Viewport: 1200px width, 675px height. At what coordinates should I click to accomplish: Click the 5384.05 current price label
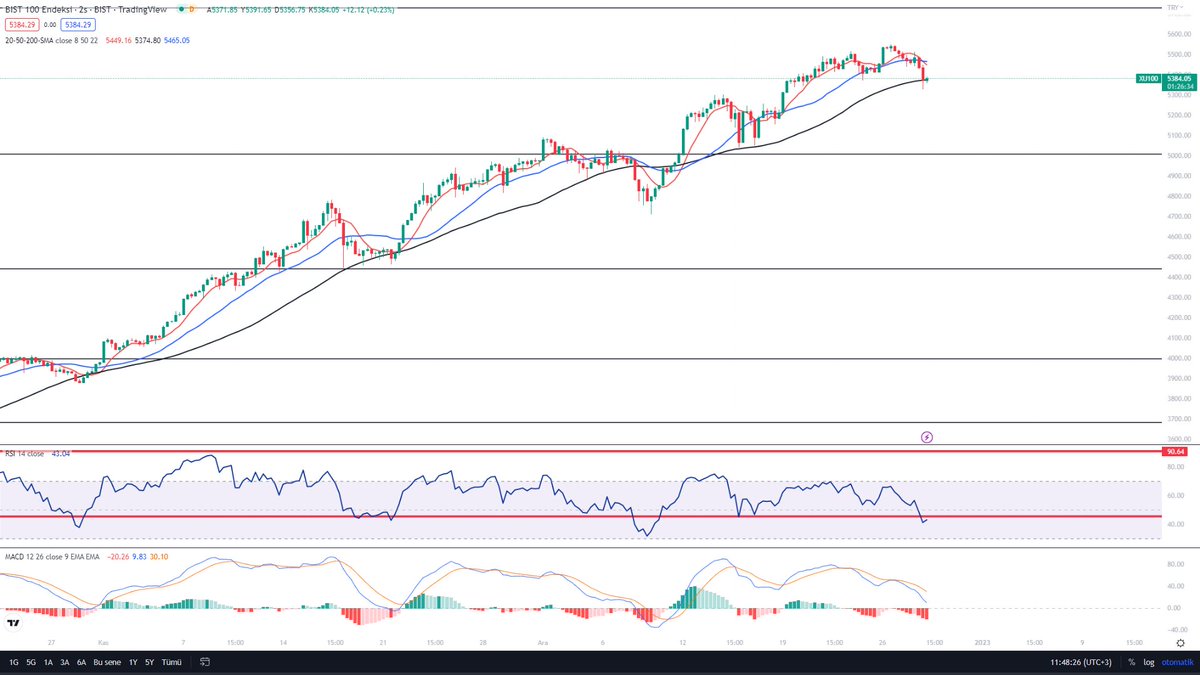coord(1179,78)
